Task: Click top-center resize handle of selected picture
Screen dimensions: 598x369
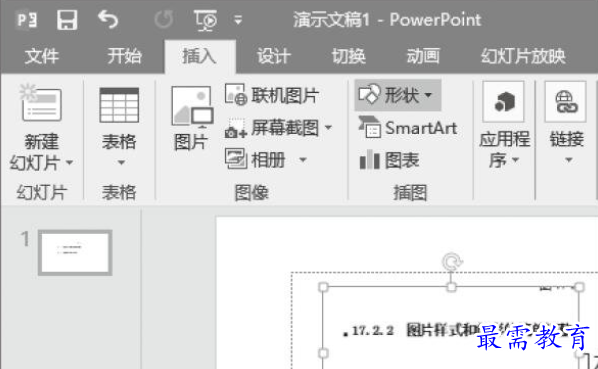Action: (451, 287)
